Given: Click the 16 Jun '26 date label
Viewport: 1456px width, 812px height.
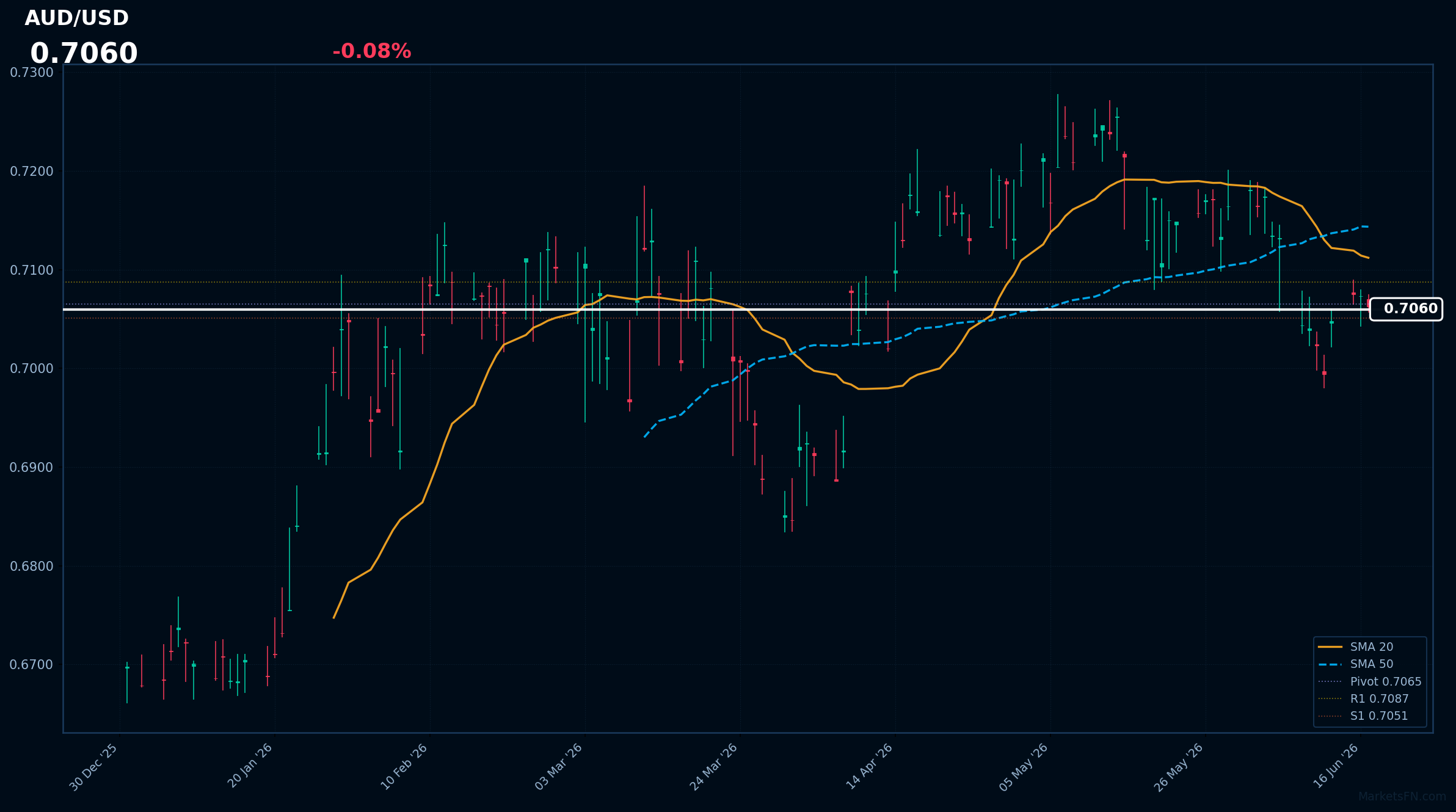Looking at the screenshot, I should click(1336, 767).
